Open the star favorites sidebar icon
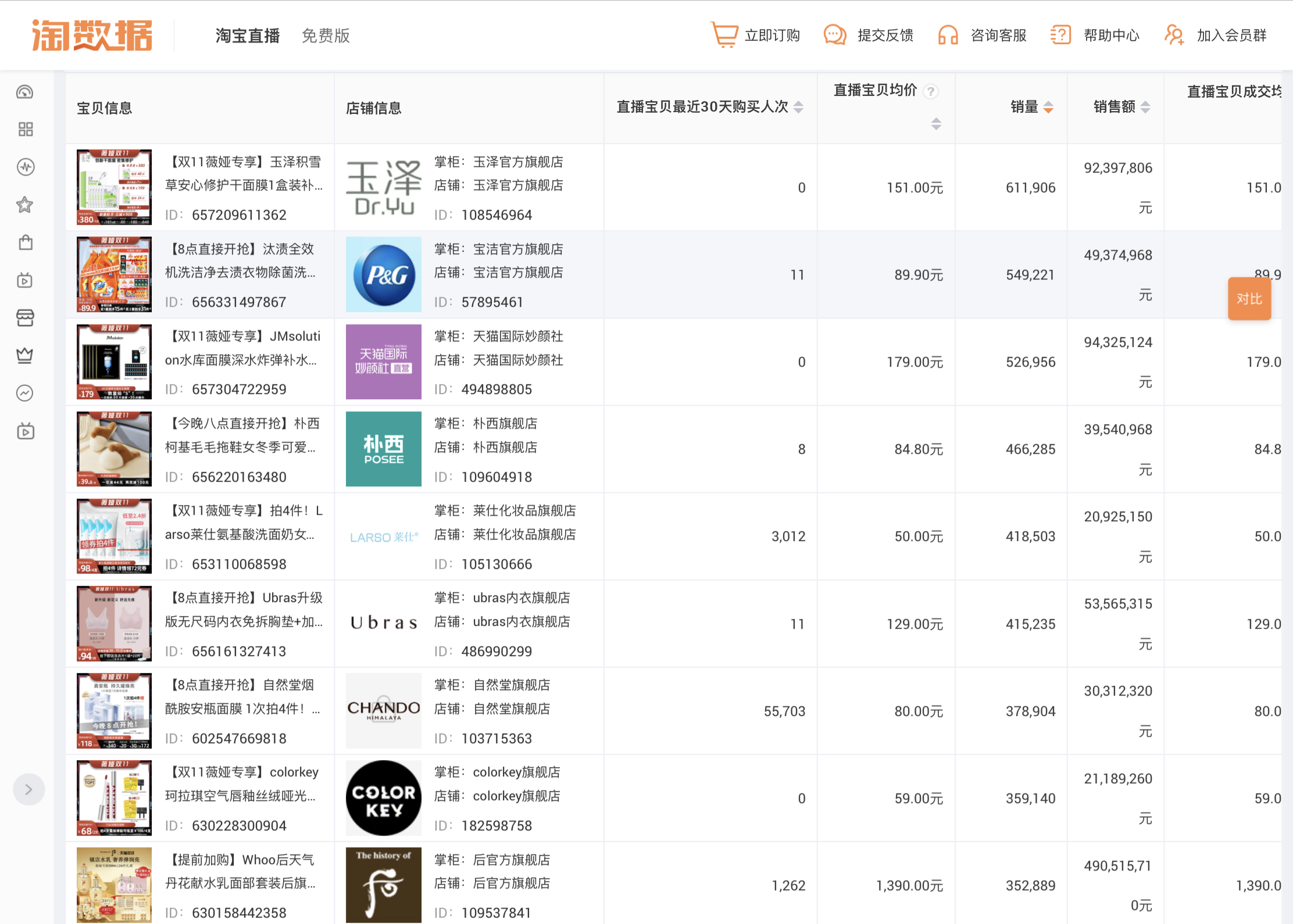The height and width of the screenshot is (924, 1293). 25,205
